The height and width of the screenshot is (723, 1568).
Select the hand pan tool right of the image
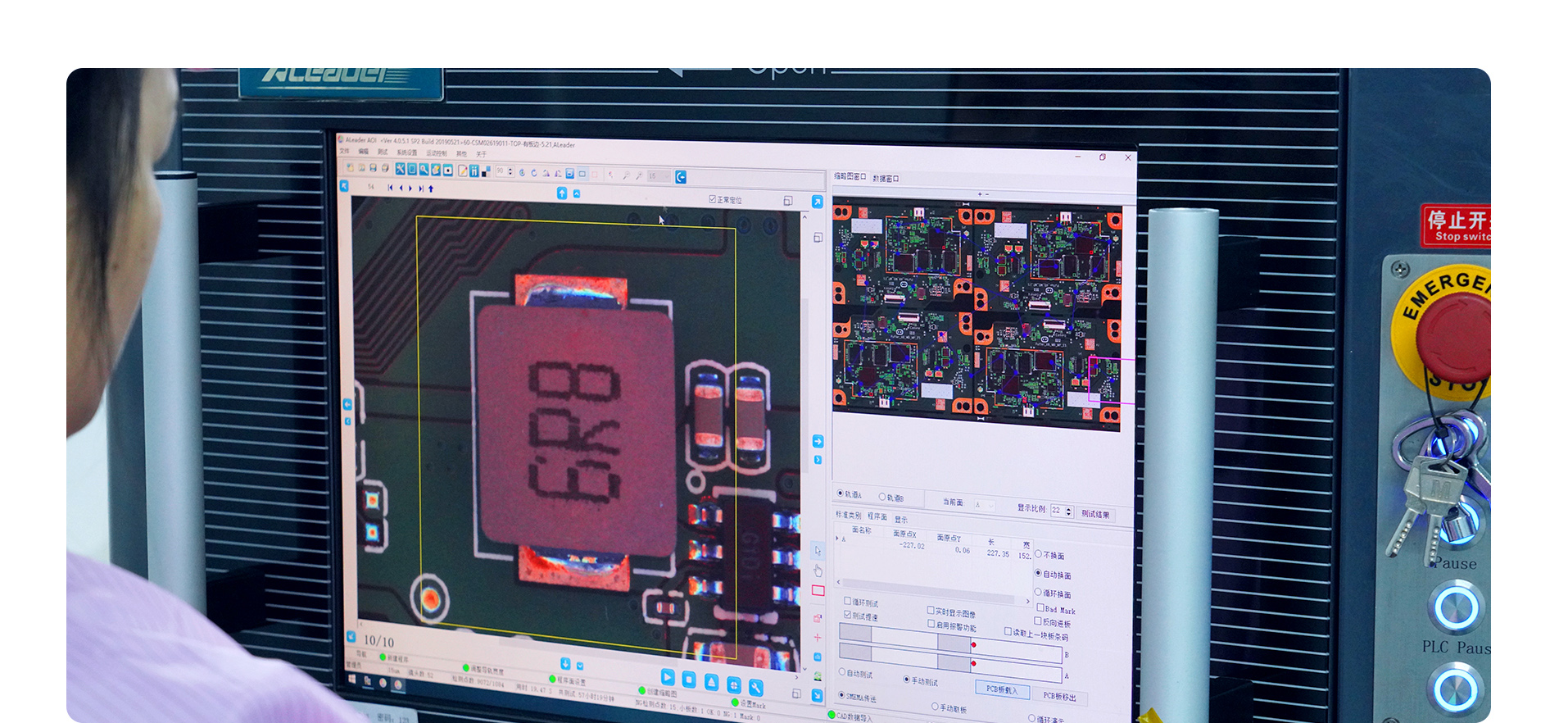pyautogui.click(x=818, y=571)
